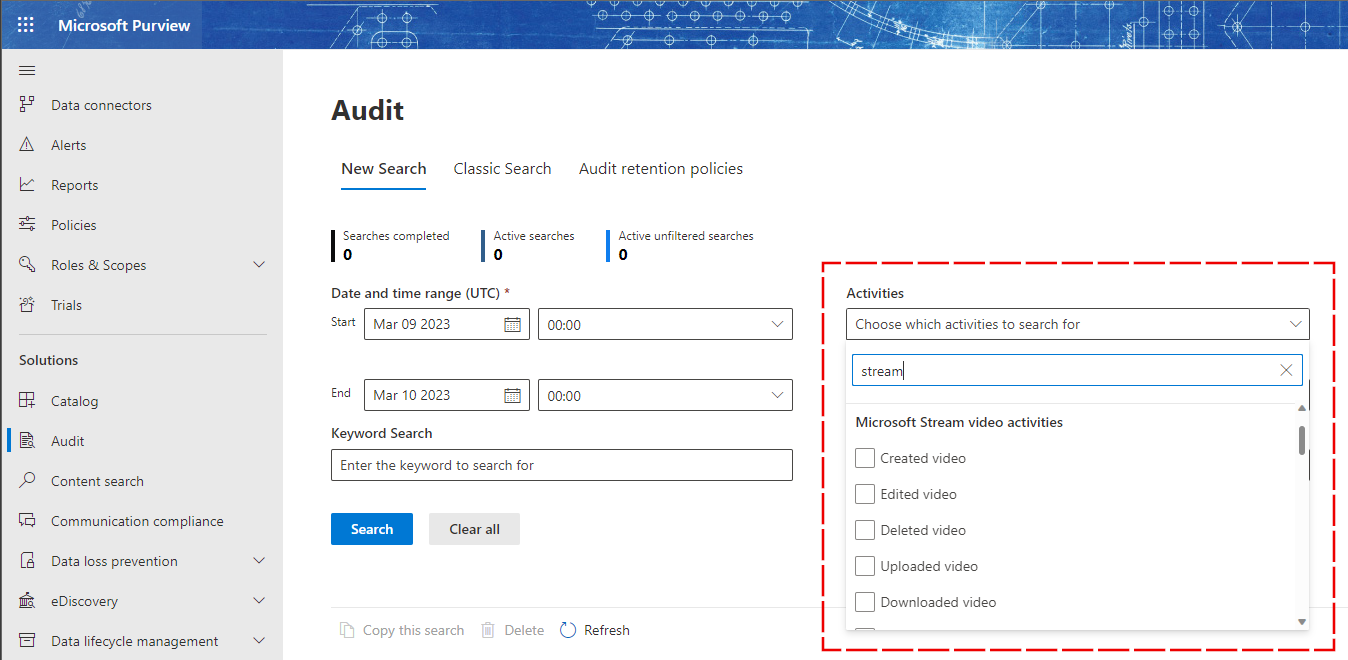Expand the Data lifecycle management chevron
The height and width of the screenshot is (660, 1348).
pyautogui.click(x=259, y=640)
